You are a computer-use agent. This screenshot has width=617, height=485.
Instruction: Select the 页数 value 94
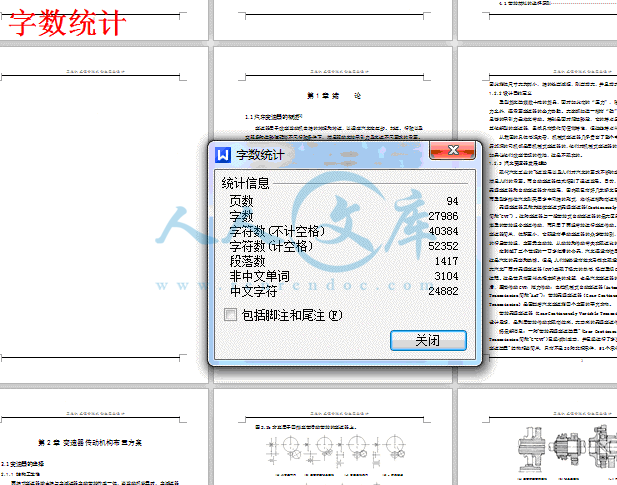pyautogui.click(x=452, y=201)
